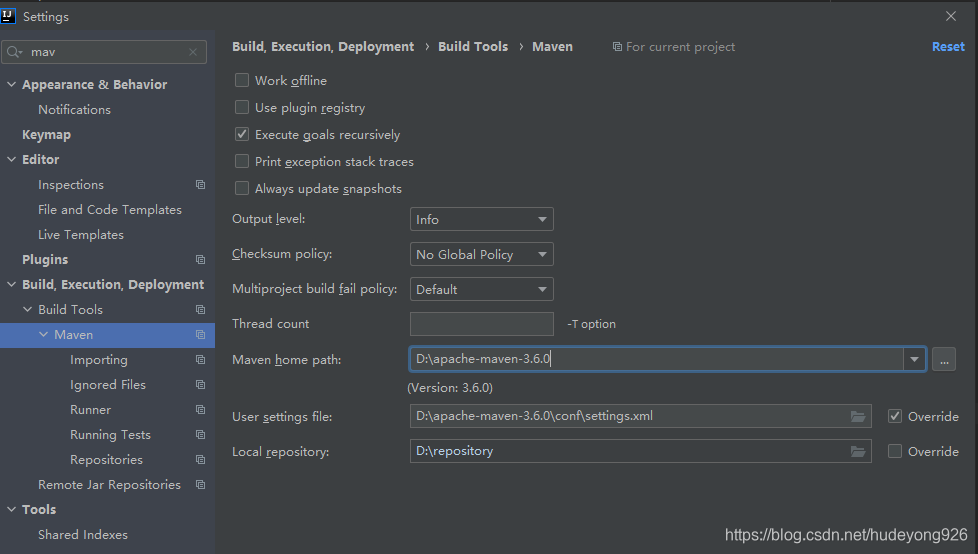Click project-level icon beside Repositories

click(200, 460)
